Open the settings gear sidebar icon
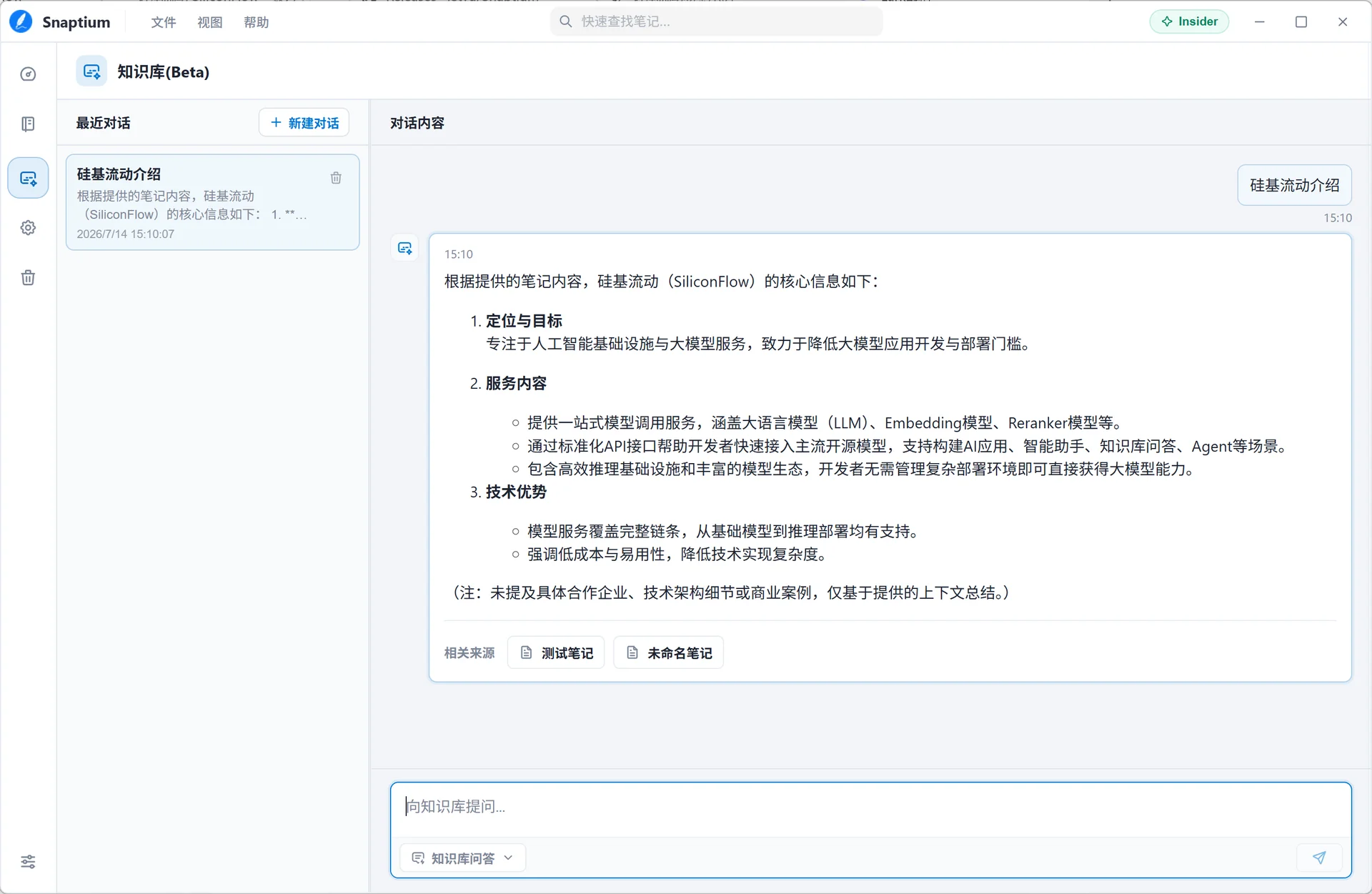1372x894 pixels. click(x=28, y=228)
